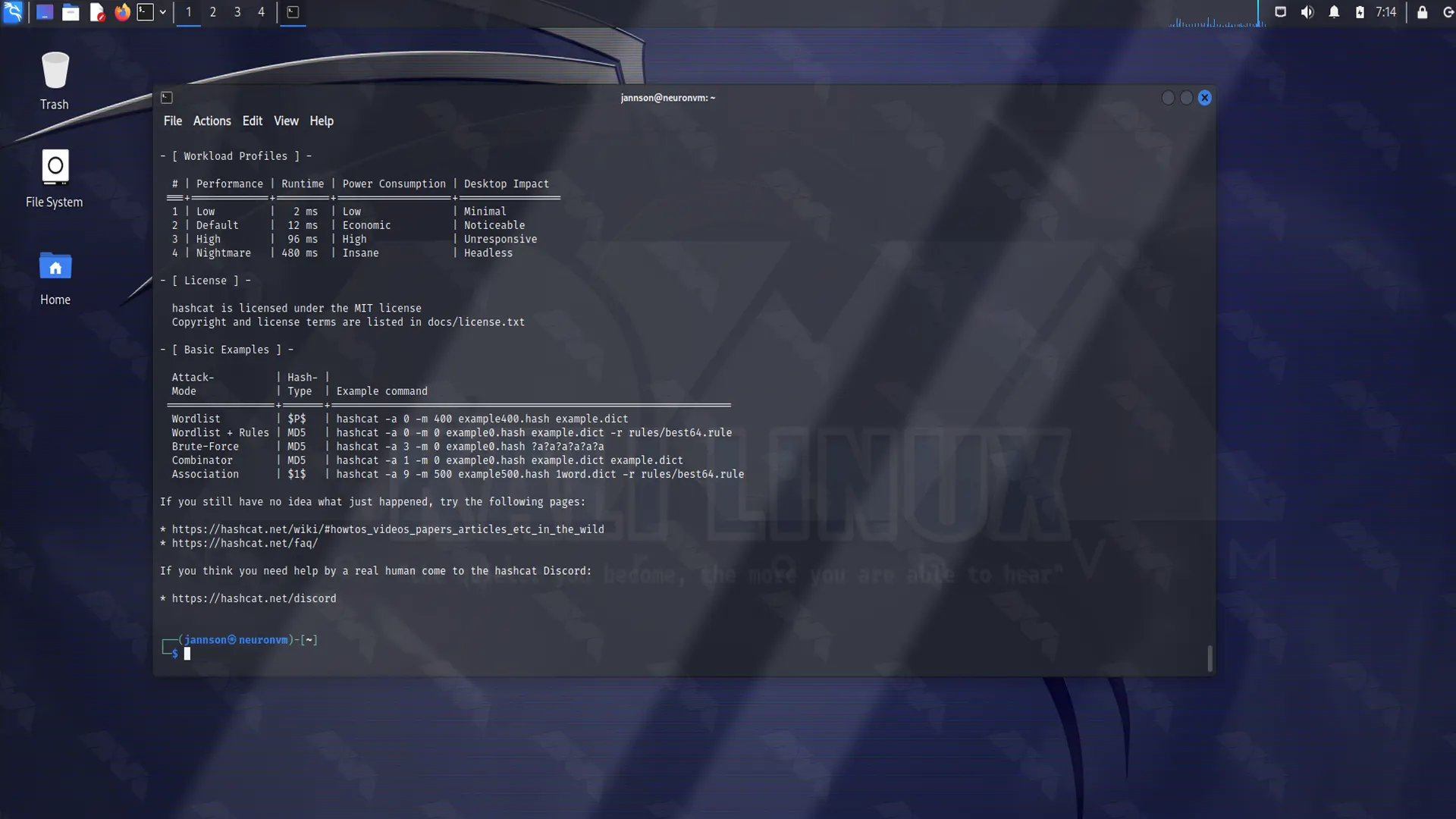Open the Actions menu
1456x819 pixels.
click(x=211, y=120)
